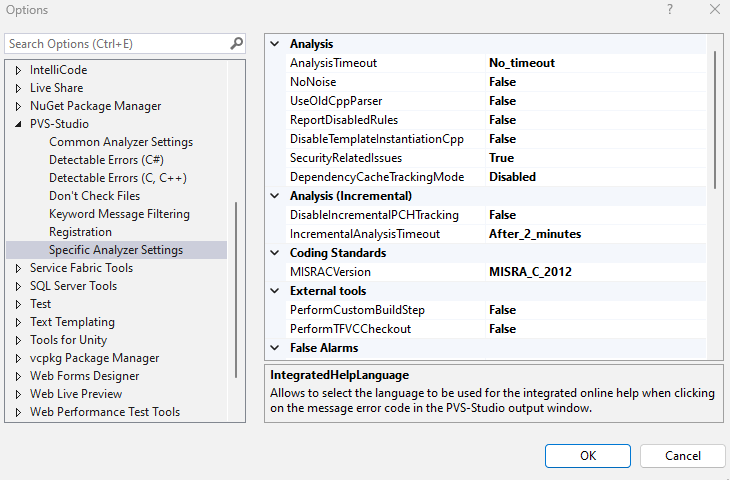Image resolution: width=730 pixels, height=480 pixels.
Task: Select Common Analyzer Settings page
Action: pyautogui.click(x=121, y=142)
